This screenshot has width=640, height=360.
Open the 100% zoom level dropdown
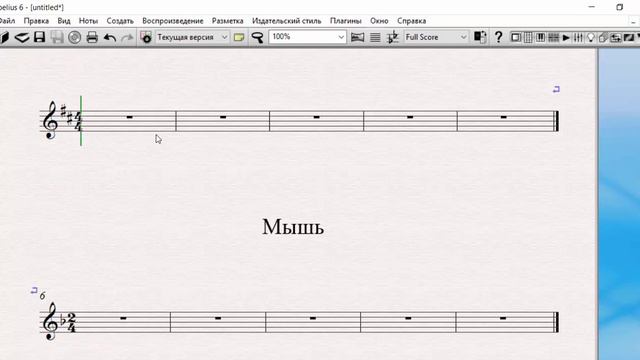[x=341, y=37]
